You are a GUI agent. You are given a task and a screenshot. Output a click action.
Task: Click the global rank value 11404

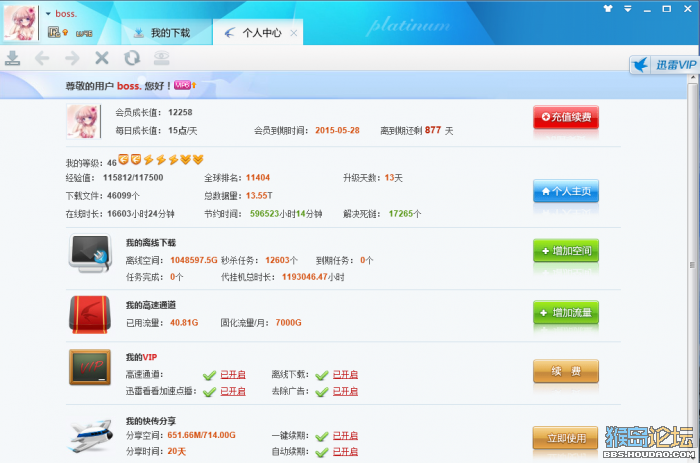258,178
